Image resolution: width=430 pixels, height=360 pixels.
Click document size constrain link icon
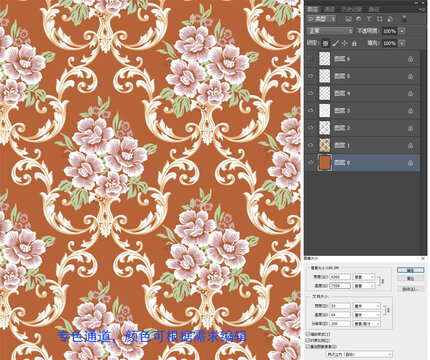[387, 310]
